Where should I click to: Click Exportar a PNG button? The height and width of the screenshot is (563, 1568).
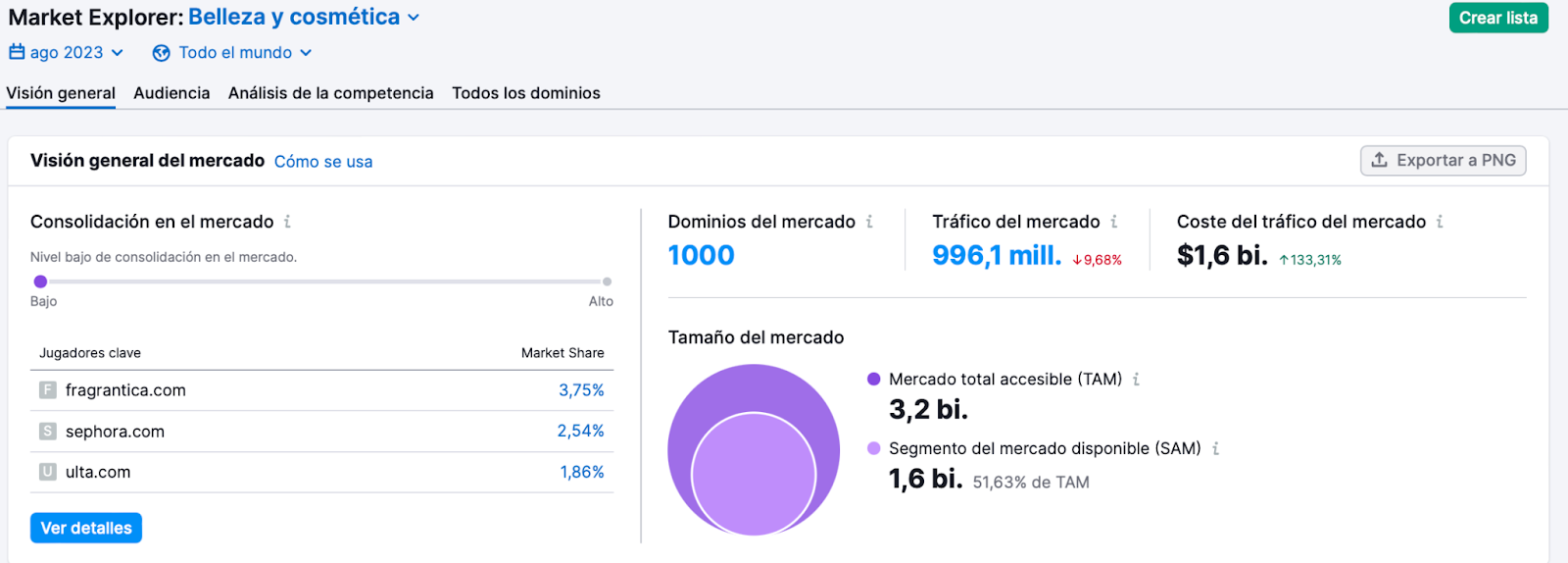click(1443, 161)
